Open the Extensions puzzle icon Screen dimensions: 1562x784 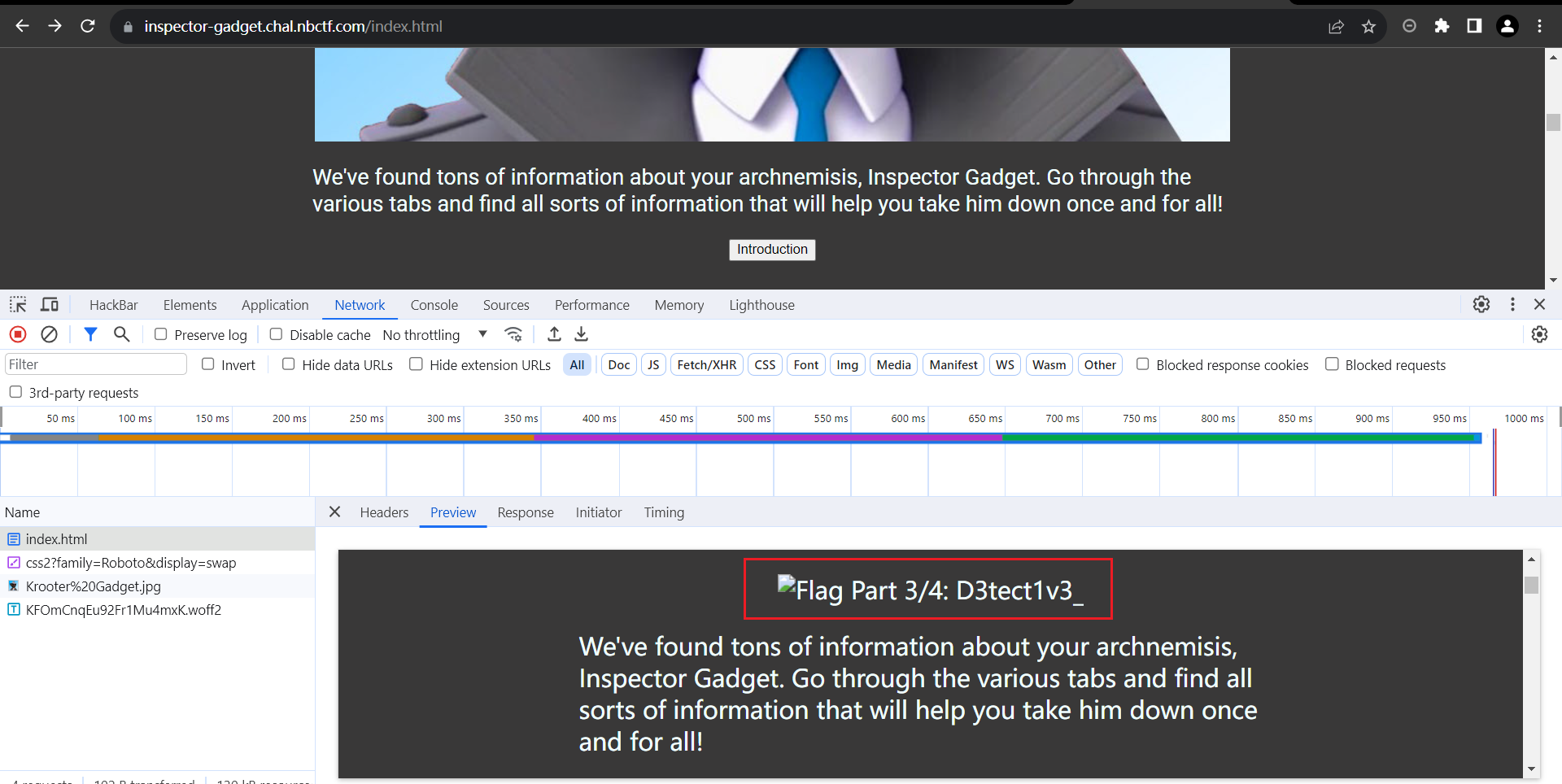[1442, 26]
